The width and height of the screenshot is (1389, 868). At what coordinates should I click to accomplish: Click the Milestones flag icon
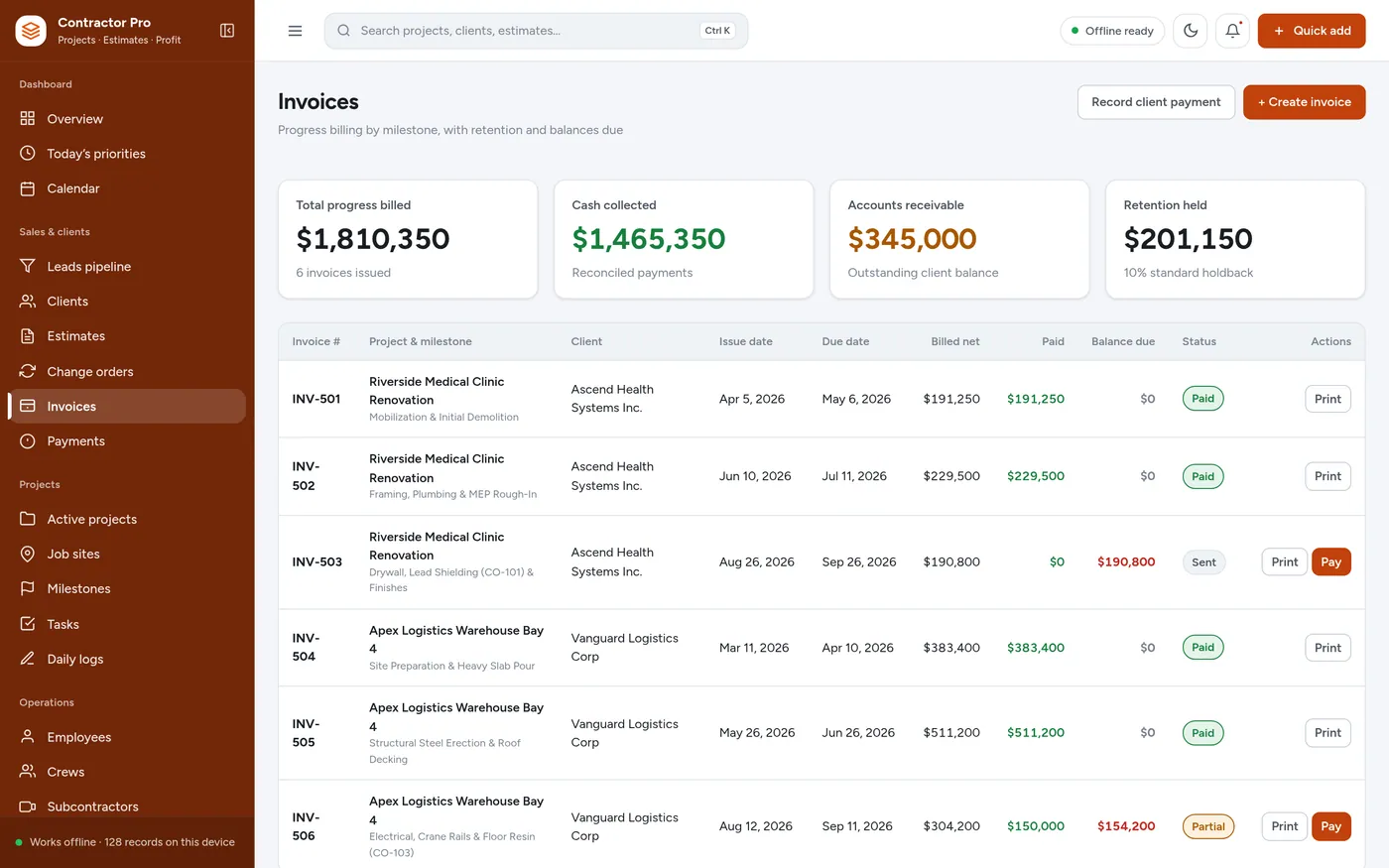tap(28, 589)
